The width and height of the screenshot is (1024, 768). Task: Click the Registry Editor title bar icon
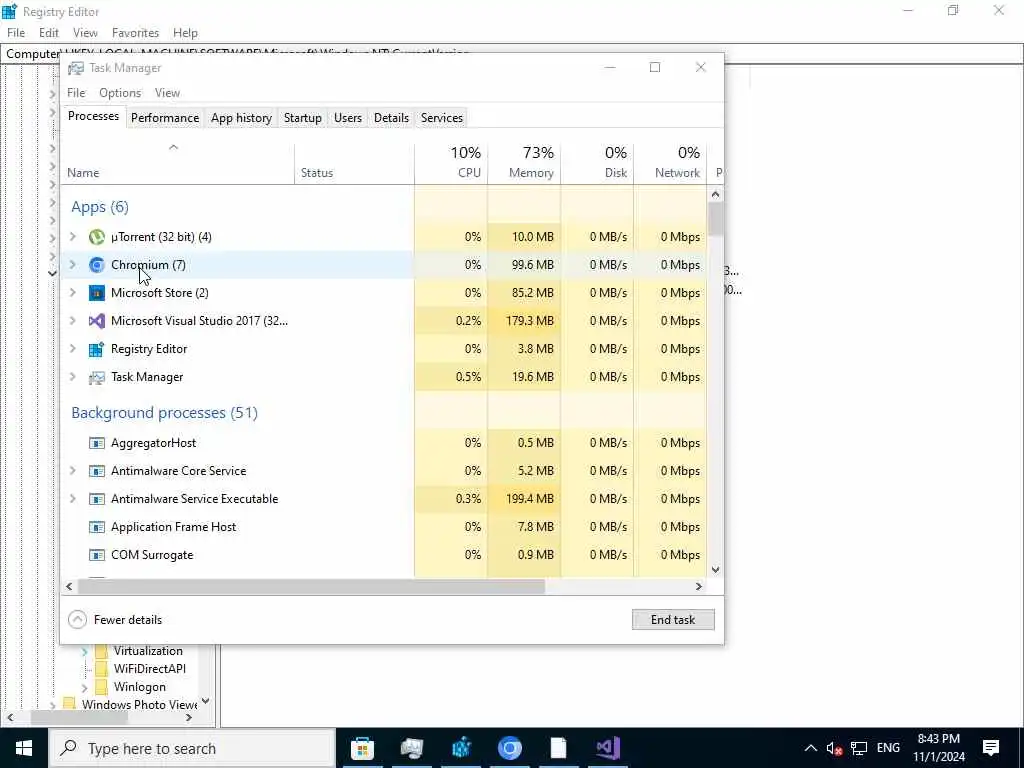pyautogui.click(x=9, y=11)
